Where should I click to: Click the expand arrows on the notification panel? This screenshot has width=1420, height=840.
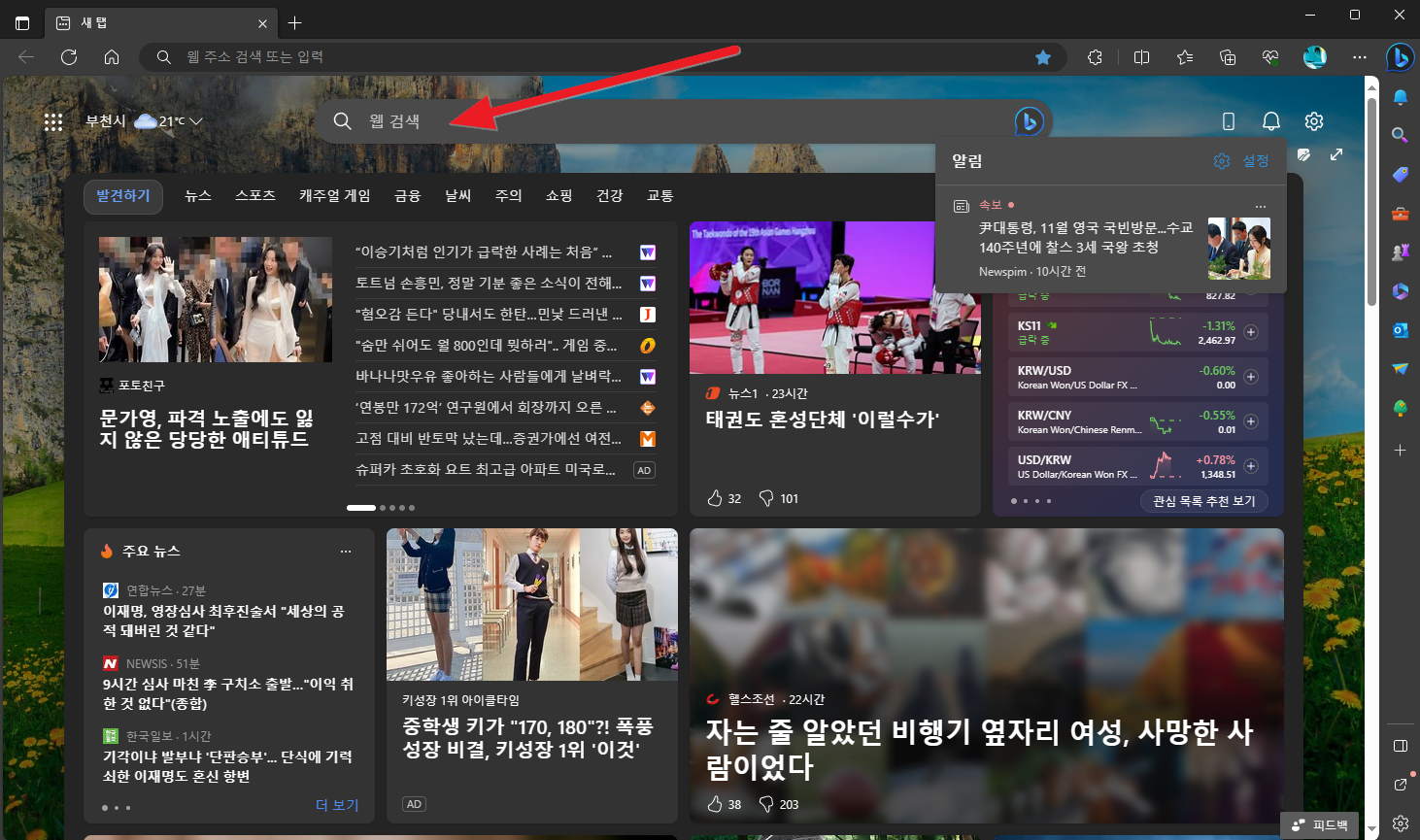[x=1336, y=153]
